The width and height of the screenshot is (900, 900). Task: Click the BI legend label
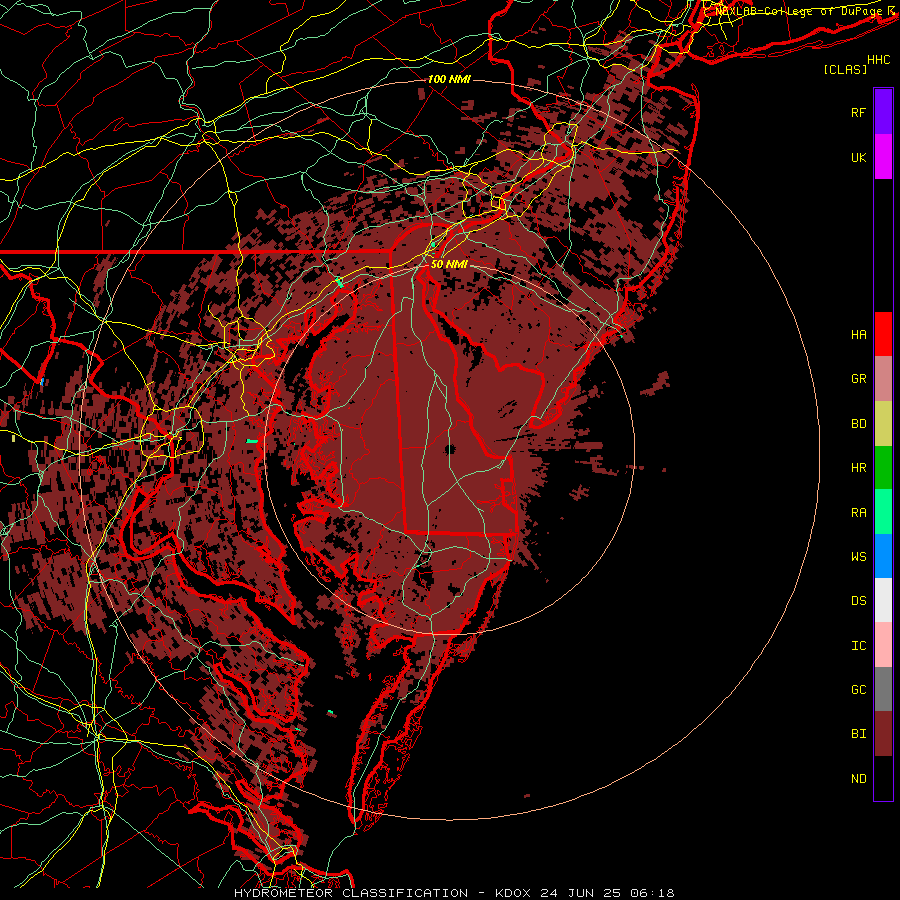click(x=858, y=734)
